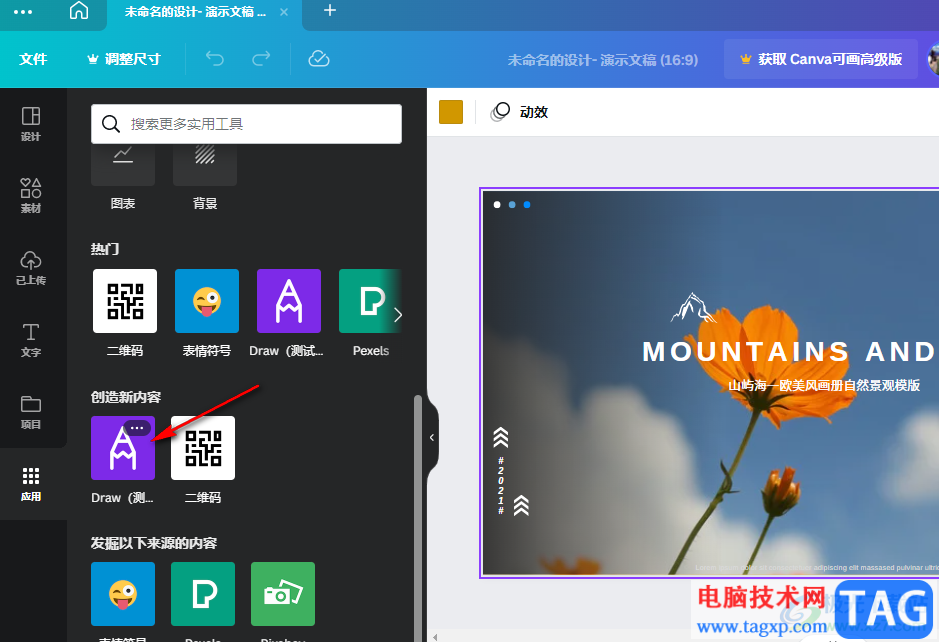Open more options on Draw app tile
Screen dimensions: 939x642
point(137,428)
